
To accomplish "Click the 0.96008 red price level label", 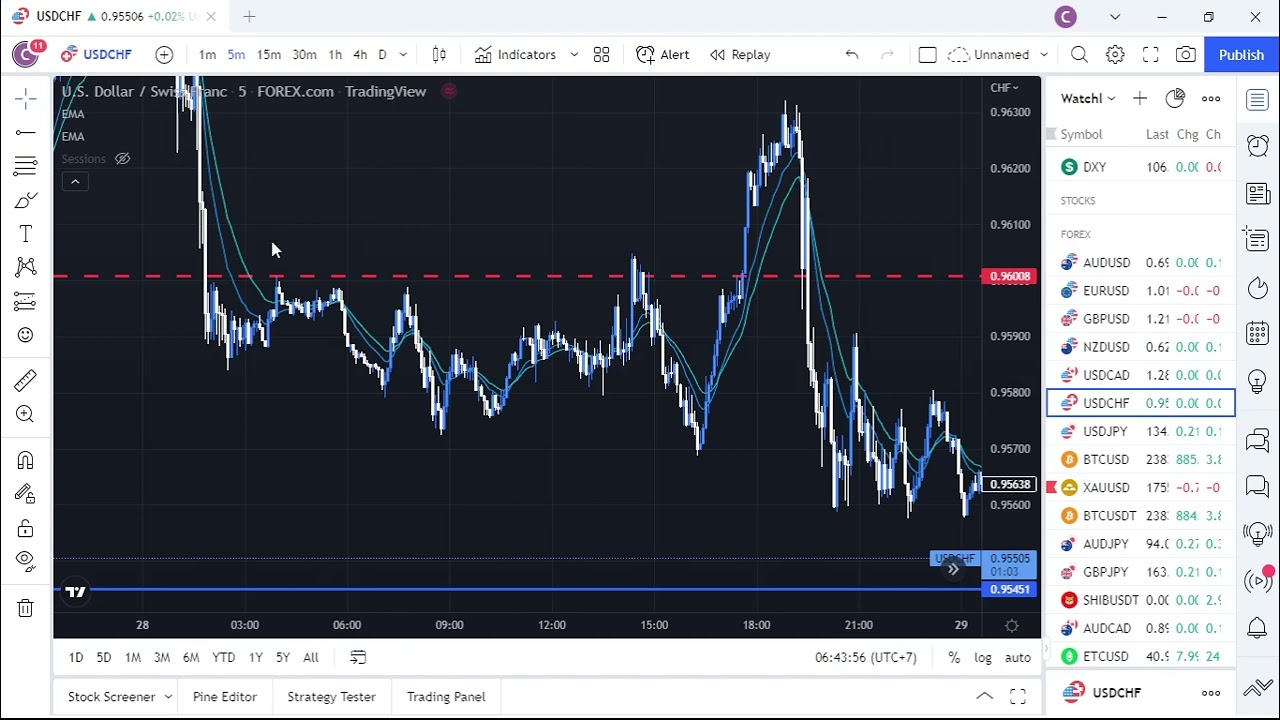I will click(1009, 276).
